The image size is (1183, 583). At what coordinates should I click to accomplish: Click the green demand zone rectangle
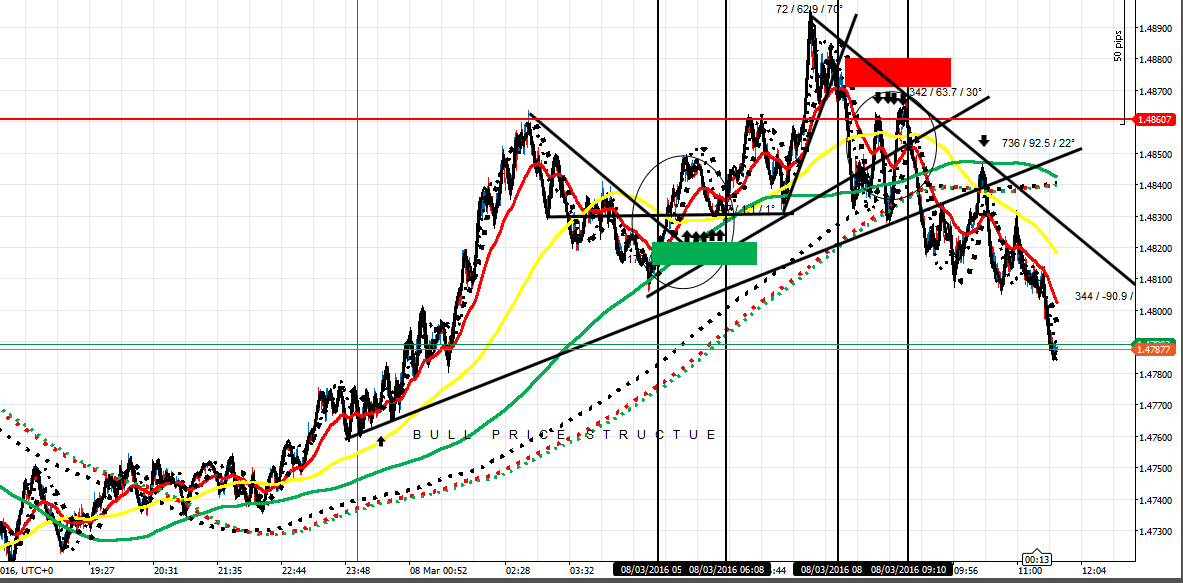pos(705,254)
